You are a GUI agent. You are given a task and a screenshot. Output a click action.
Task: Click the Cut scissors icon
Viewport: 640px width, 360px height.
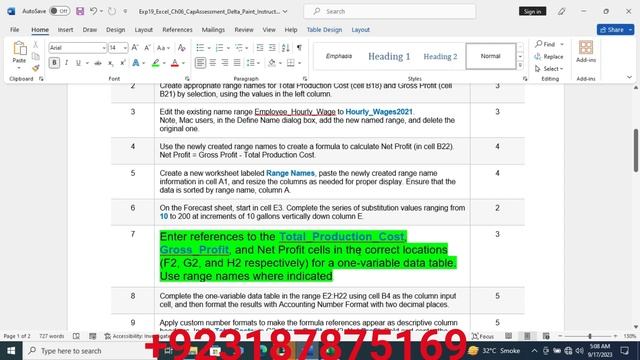tap(36, 44)
